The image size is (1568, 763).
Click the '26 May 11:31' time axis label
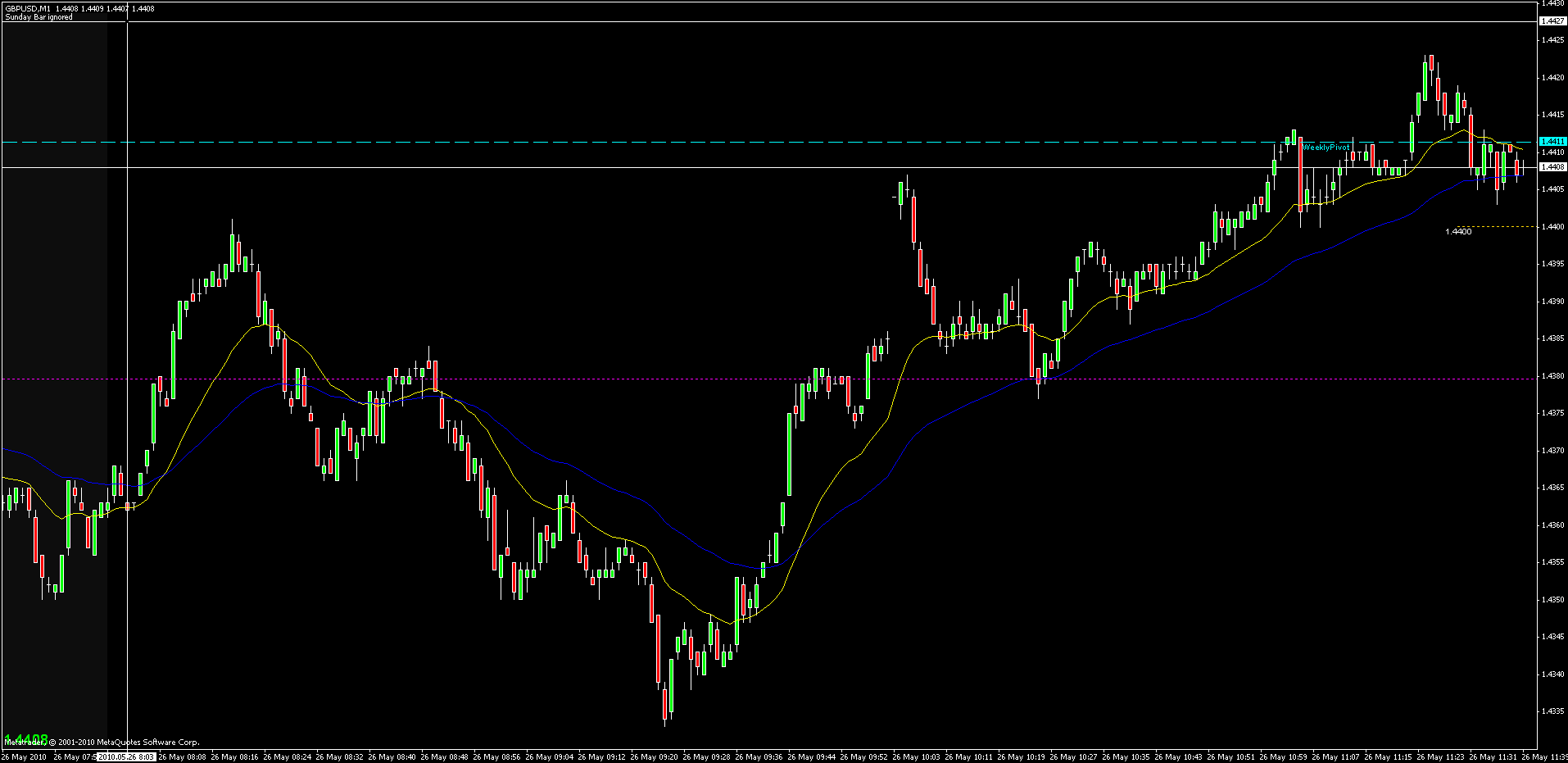(x=1493, y=757)
